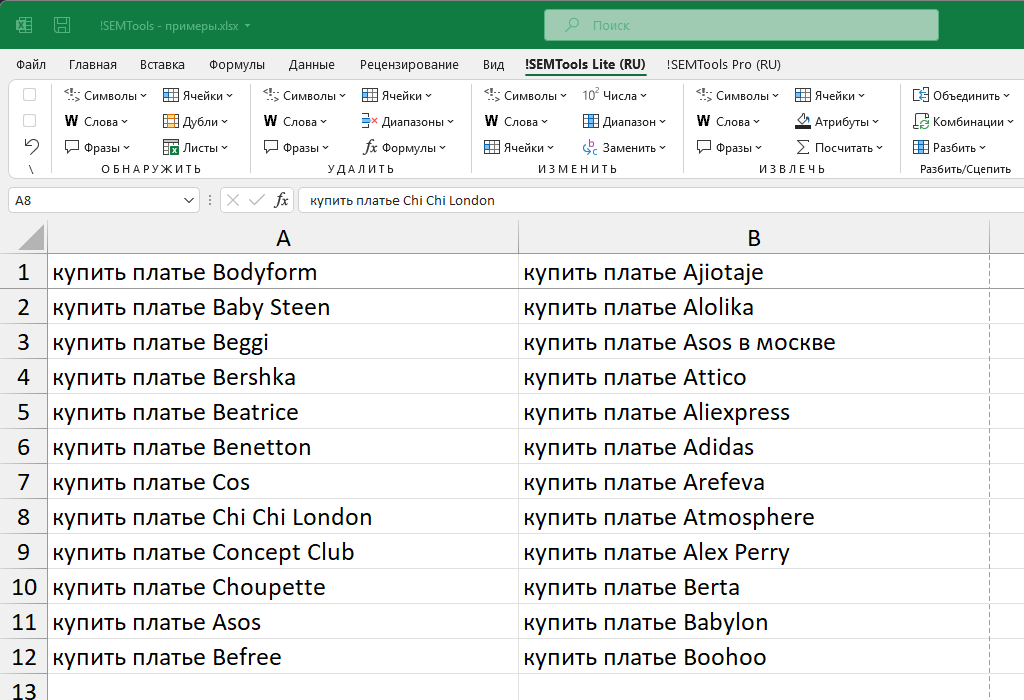Open Ячейки in the УДАЛИТЬ group
Viewport: 1024px width, 700px height.
point(396,95)
